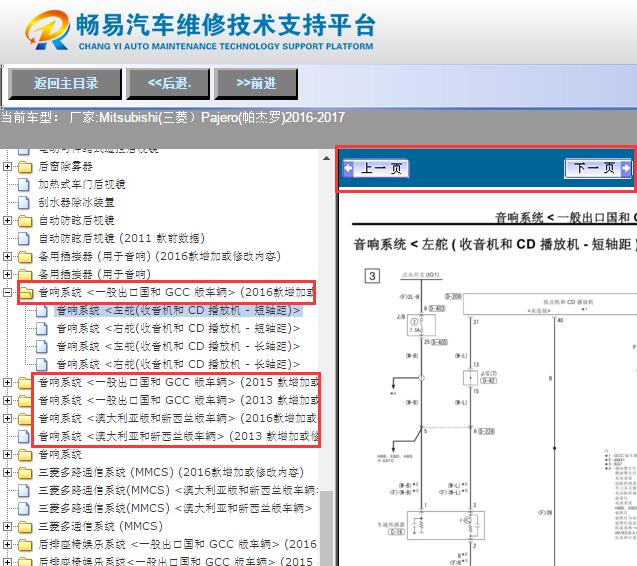Viewport: 637px width, 566px height.
Task: Select 后排座椅娱乐系统 GCC (2015) folder label
Action: click(177, 562)
